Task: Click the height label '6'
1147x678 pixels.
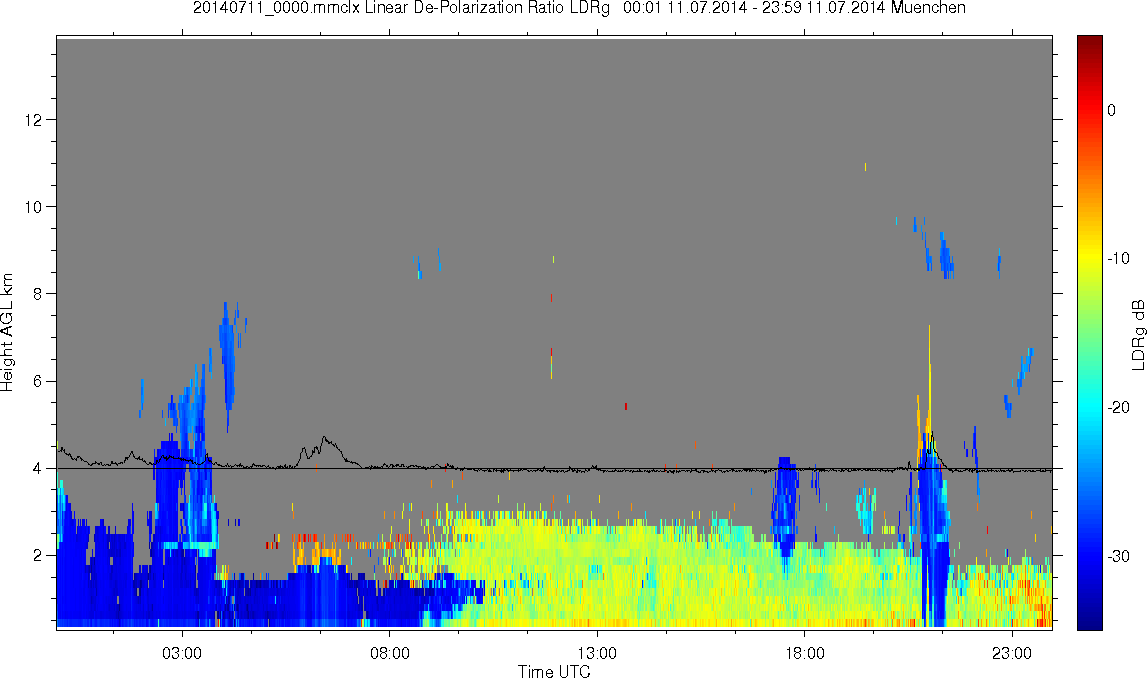Action: point(37,381)
